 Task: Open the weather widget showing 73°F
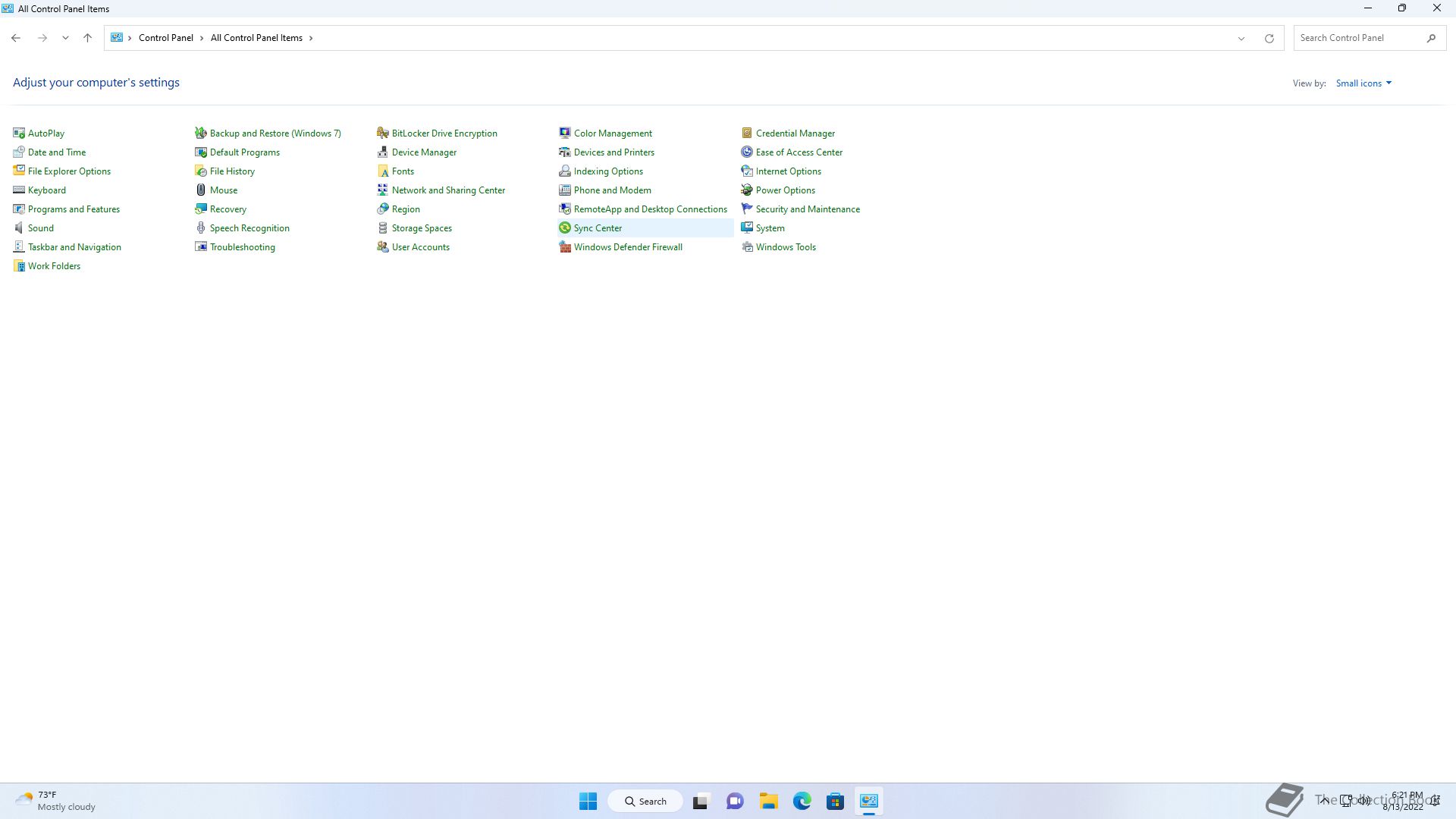55,801
